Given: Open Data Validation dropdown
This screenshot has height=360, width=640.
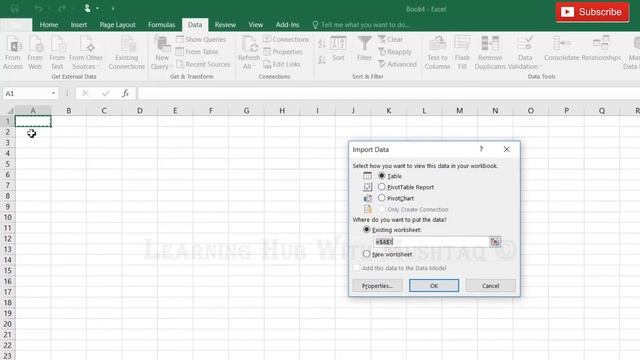Looking at the screenshot, I should pos(525,61).
